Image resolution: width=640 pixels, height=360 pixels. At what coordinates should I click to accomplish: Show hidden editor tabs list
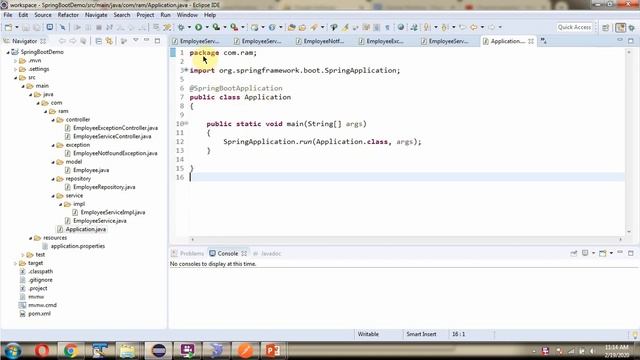543,41
